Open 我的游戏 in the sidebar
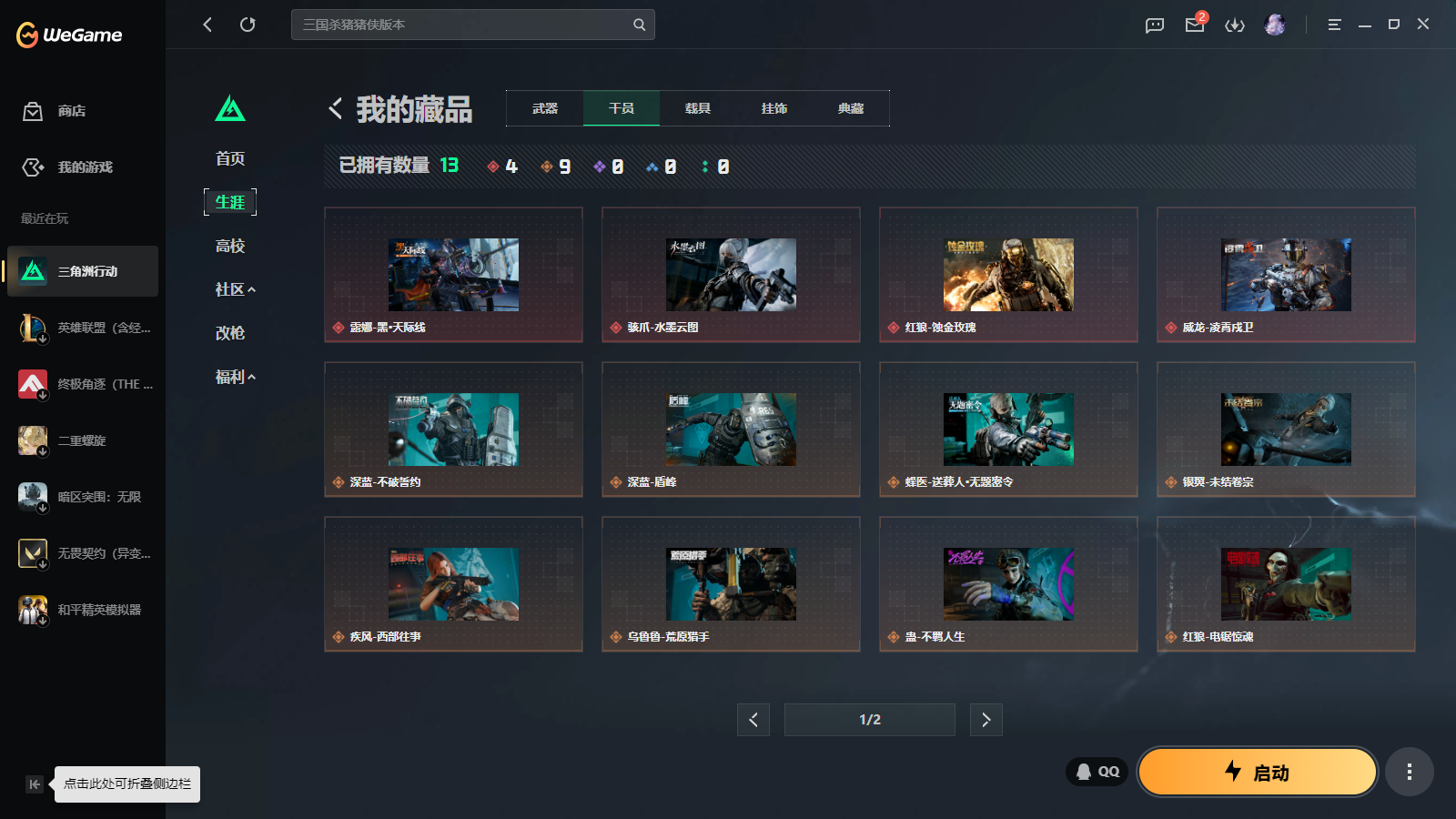 [x=83, y=167]
